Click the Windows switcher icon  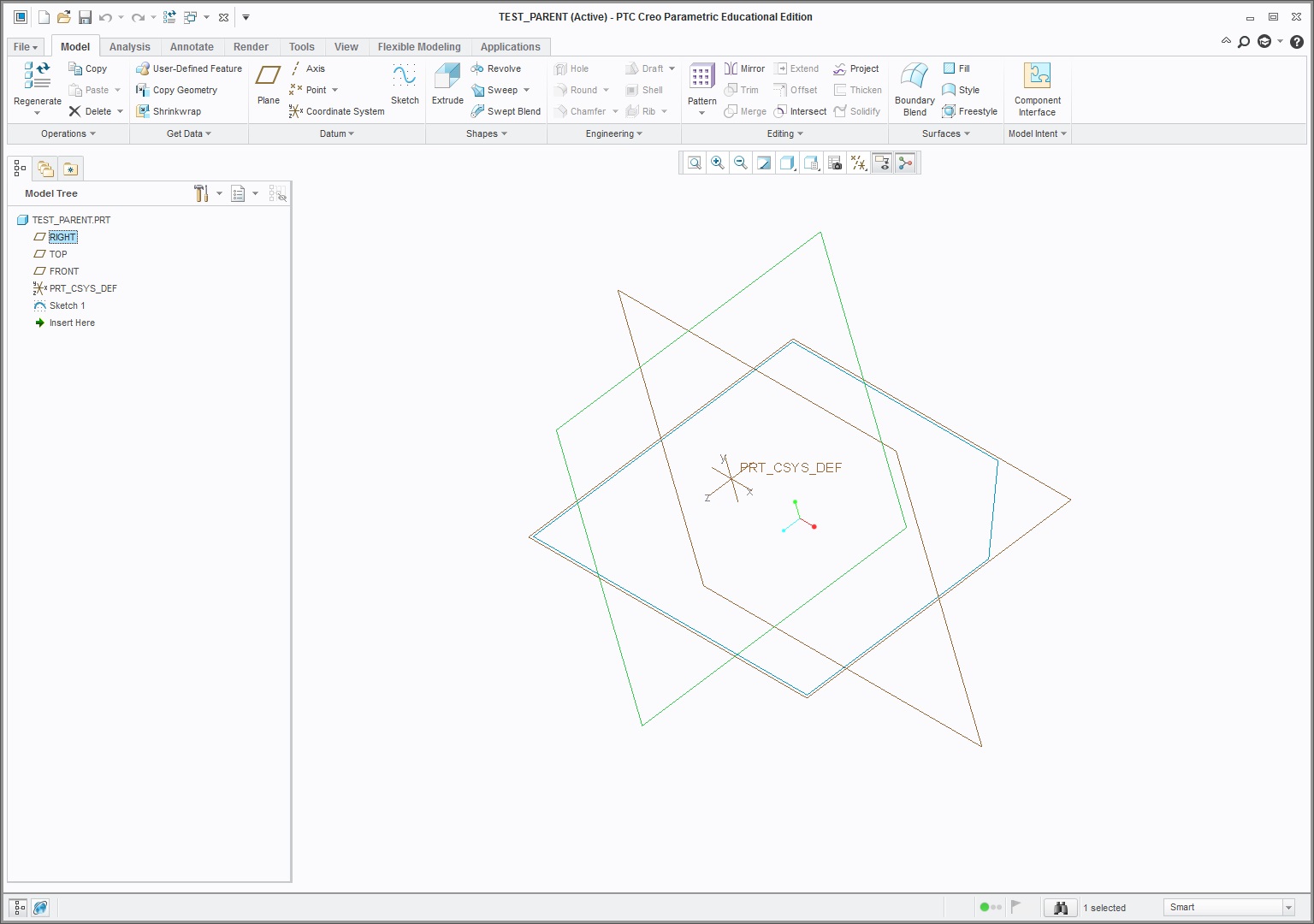point(190,17)
